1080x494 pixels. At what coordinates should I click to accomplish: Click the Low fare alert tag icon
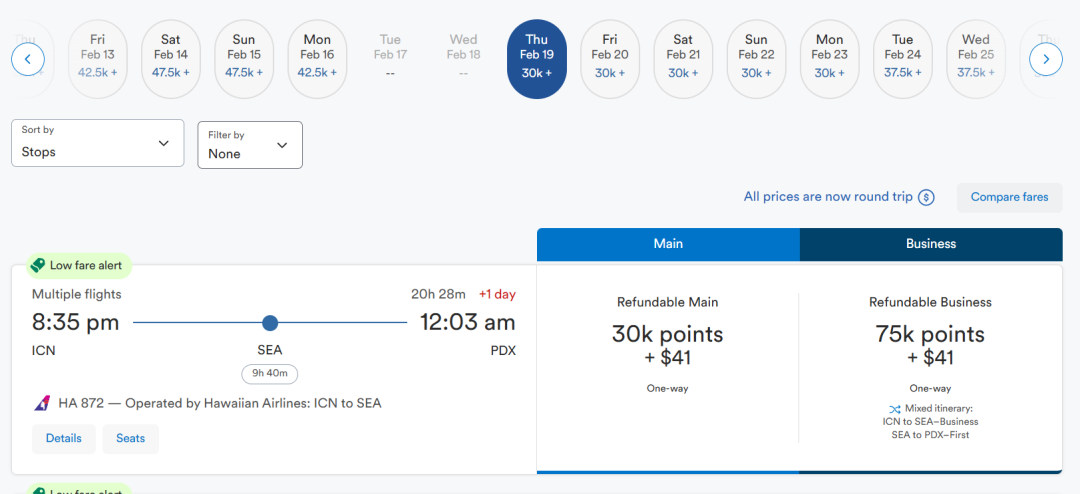coord(38,266)
